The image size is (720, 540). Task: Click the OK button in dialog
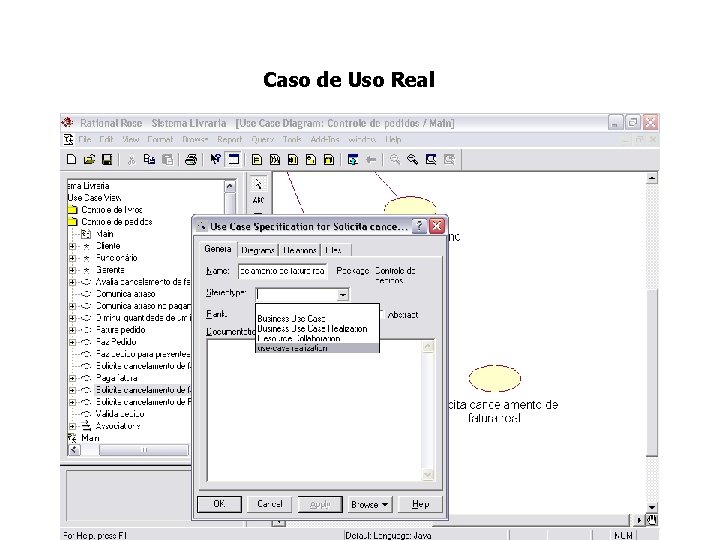click(x=219, y=504)
